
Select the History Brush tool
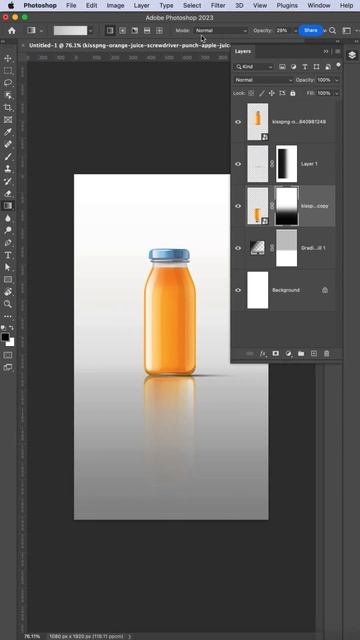(8, 181)
